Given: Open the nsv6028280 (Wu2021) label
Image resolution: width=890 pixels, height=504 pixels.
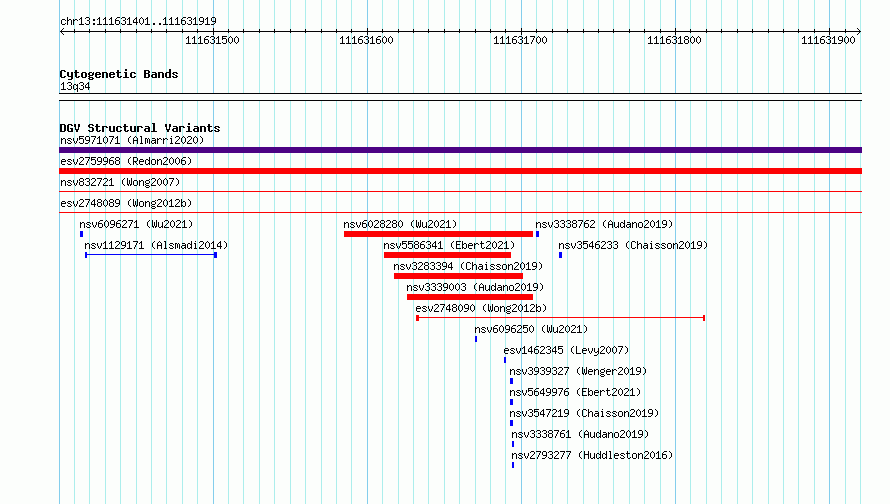Looking at the screenshot, I should [x=400, y=224].
